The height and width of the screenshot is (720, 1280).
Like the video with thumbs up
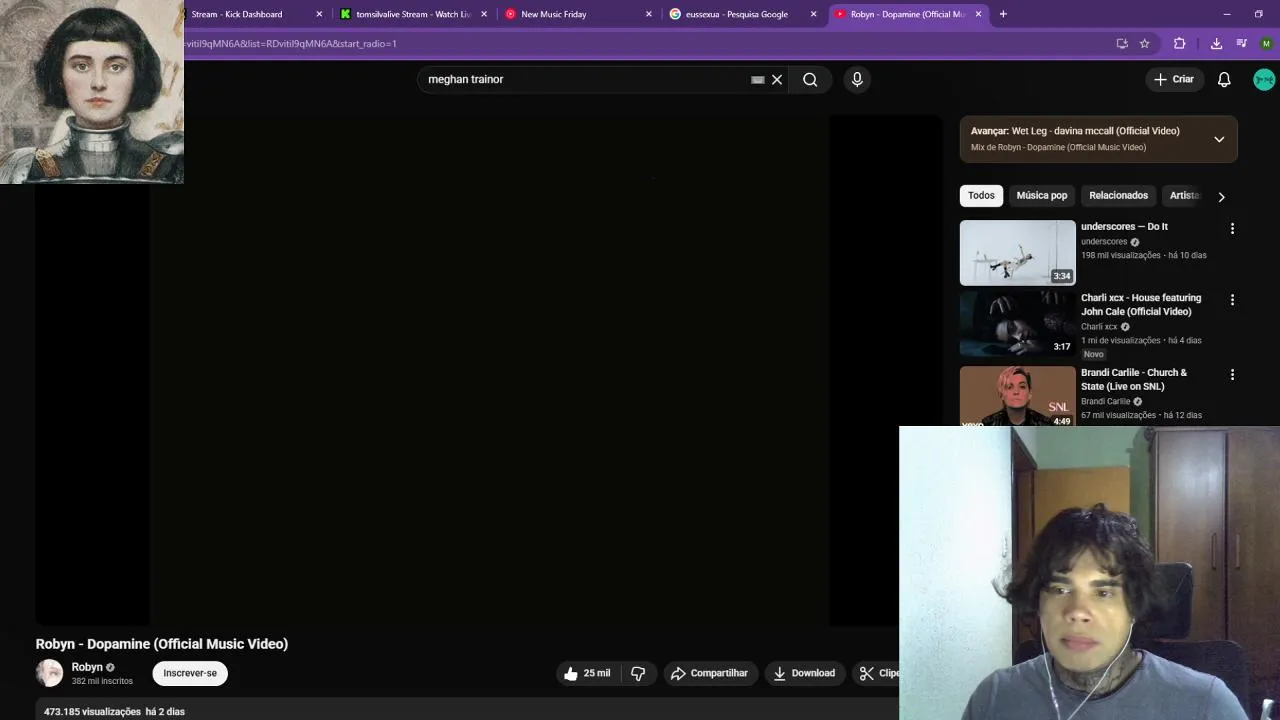(x=587, y=673)
